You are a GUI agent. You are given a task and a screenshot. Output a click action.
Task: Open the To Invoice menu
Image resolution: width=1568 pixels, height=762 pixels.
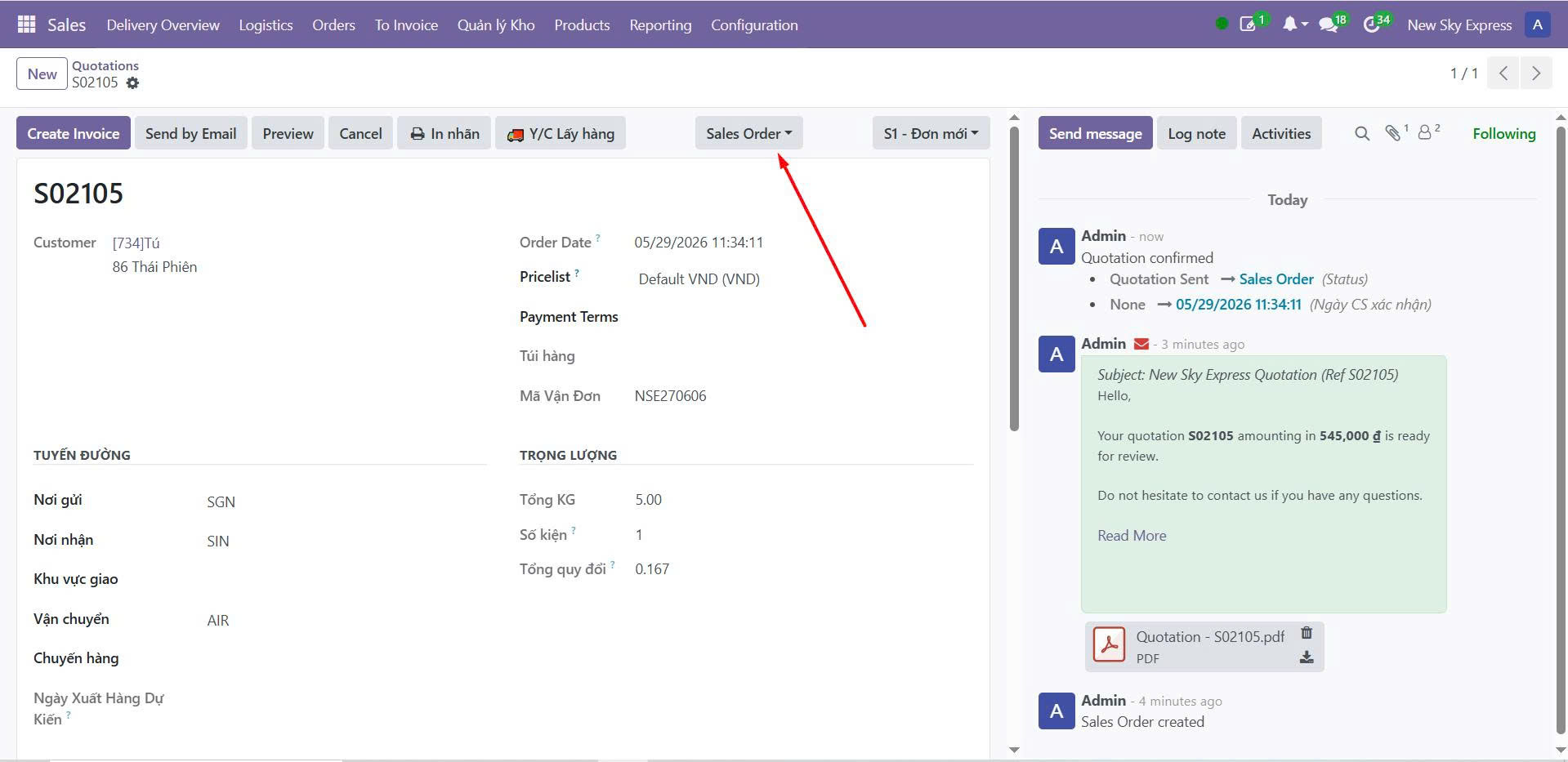coord(406,25)
